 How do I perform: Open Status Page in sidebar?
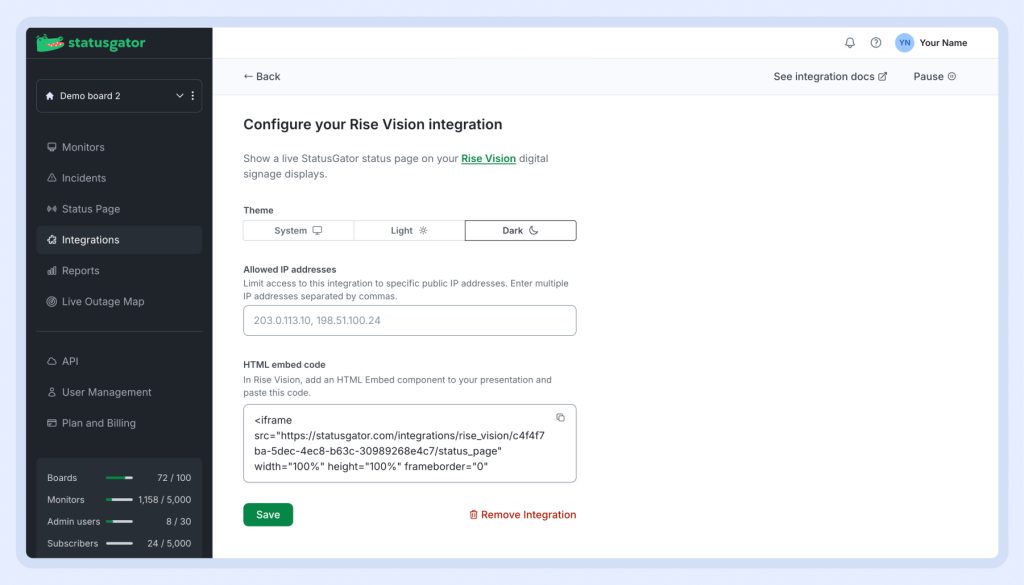[119, 209]
